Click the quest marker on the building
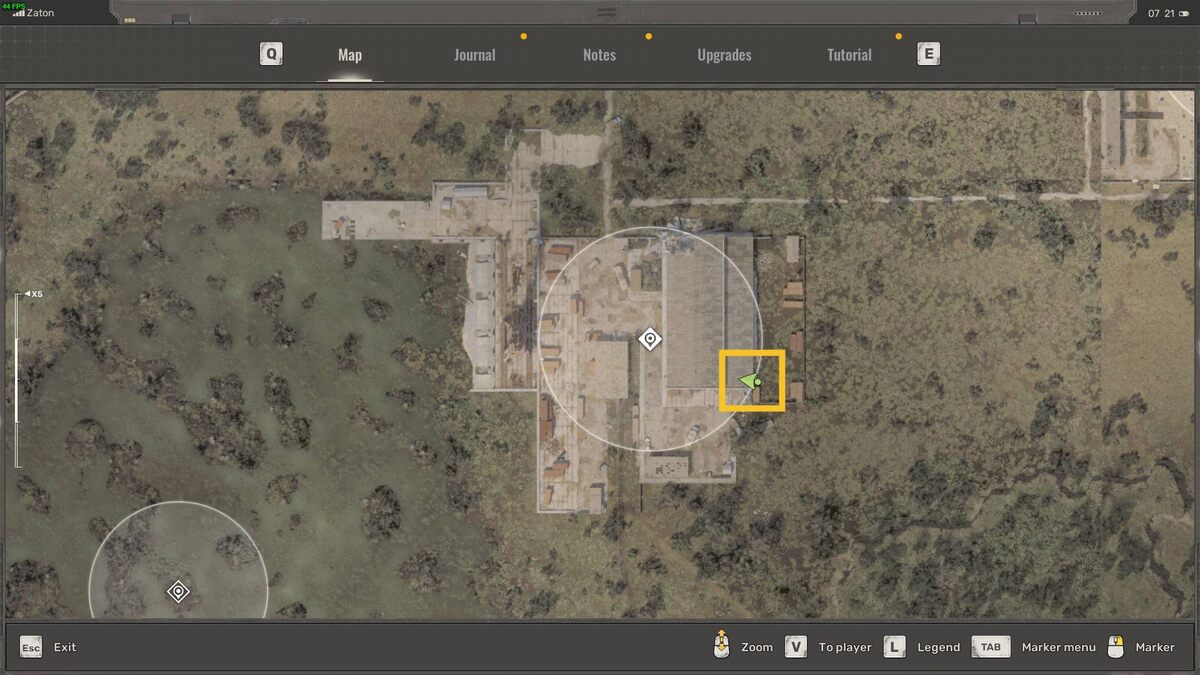The height and width of the screenshot is (675, 1200). [x=650, y=340]
